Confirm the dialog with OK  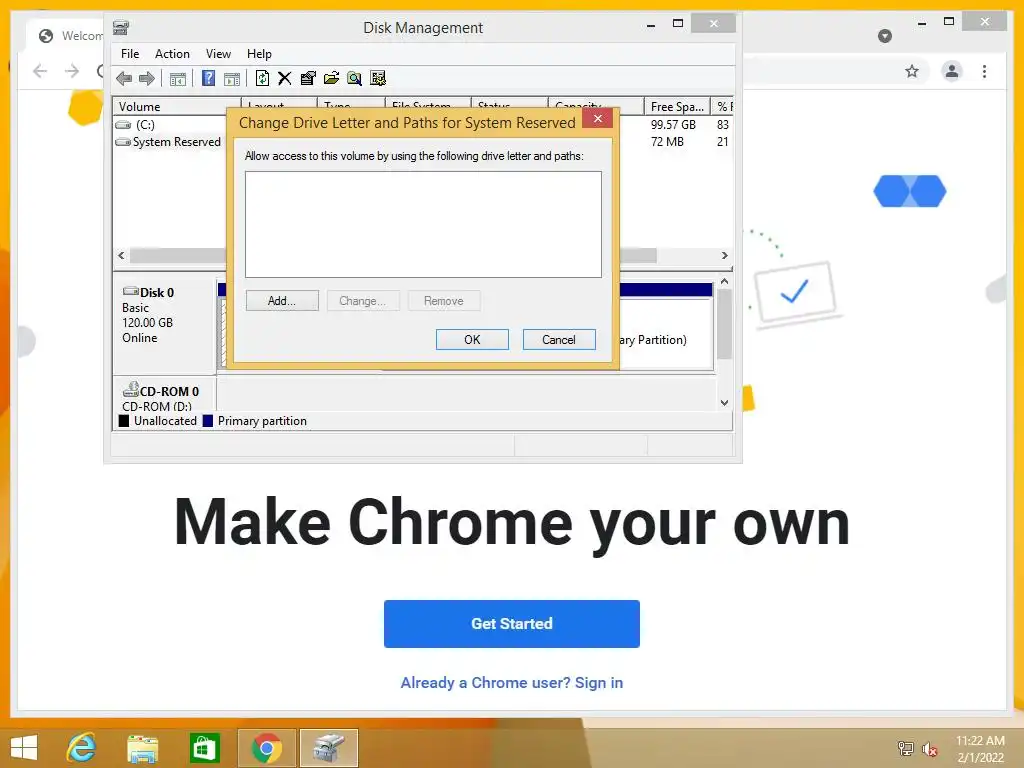(x=472, y=340)
